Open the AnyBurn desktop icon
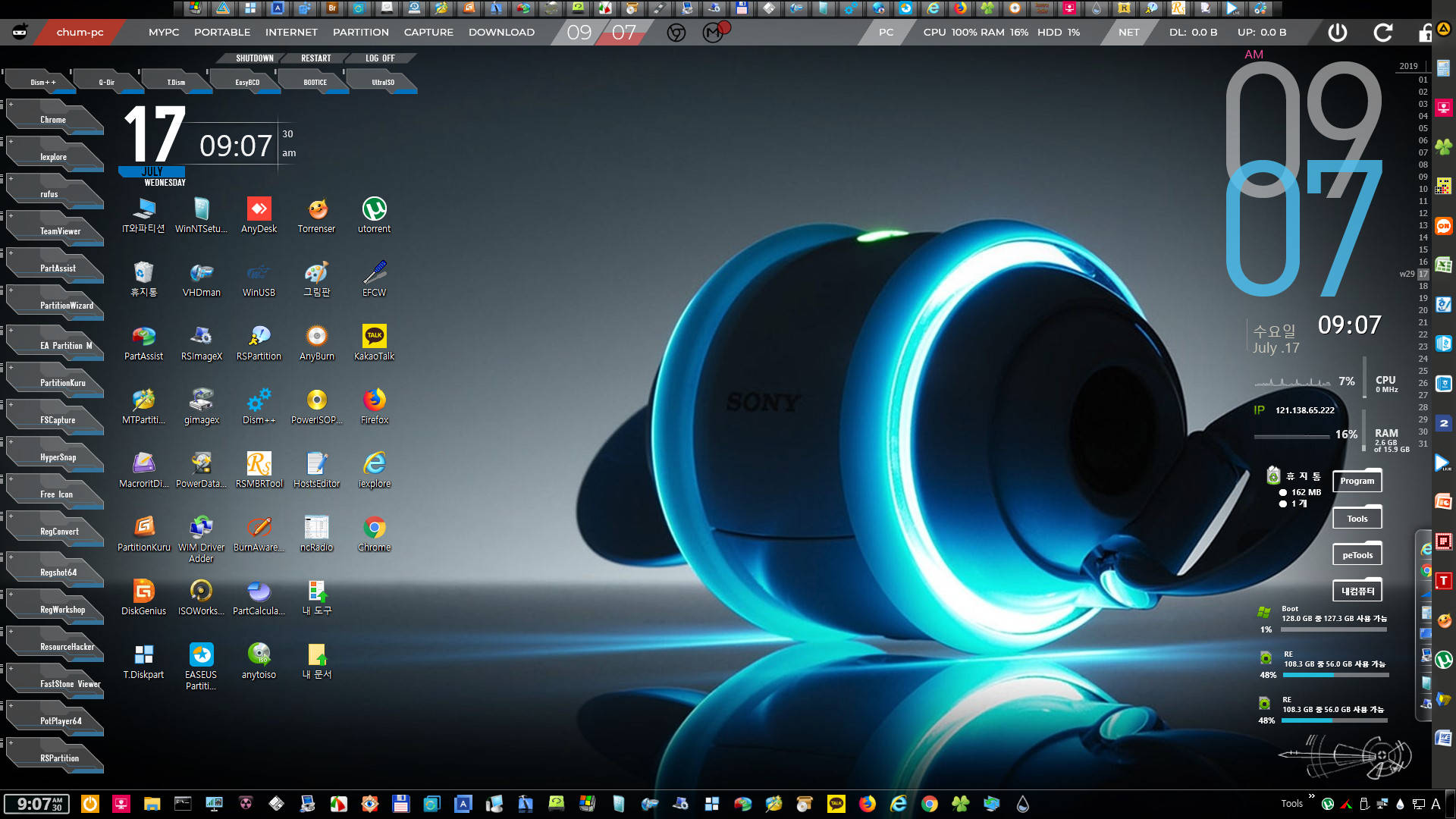Viewport: 1456px width, 819px height. coord(316,343)
